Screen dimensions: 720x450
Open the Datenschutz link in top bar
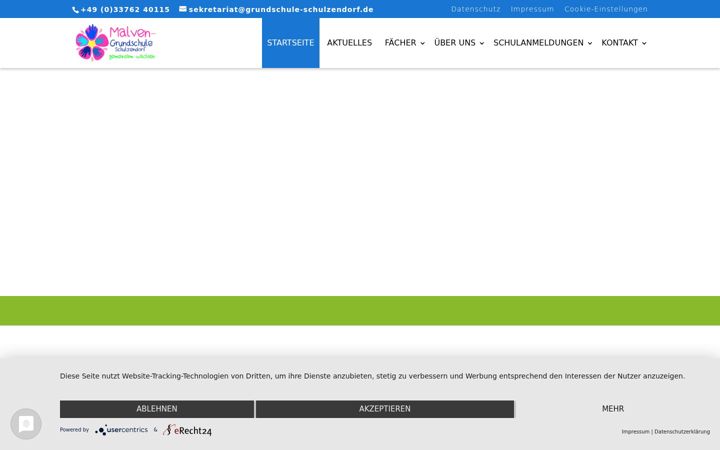click(x=476, y=9)
